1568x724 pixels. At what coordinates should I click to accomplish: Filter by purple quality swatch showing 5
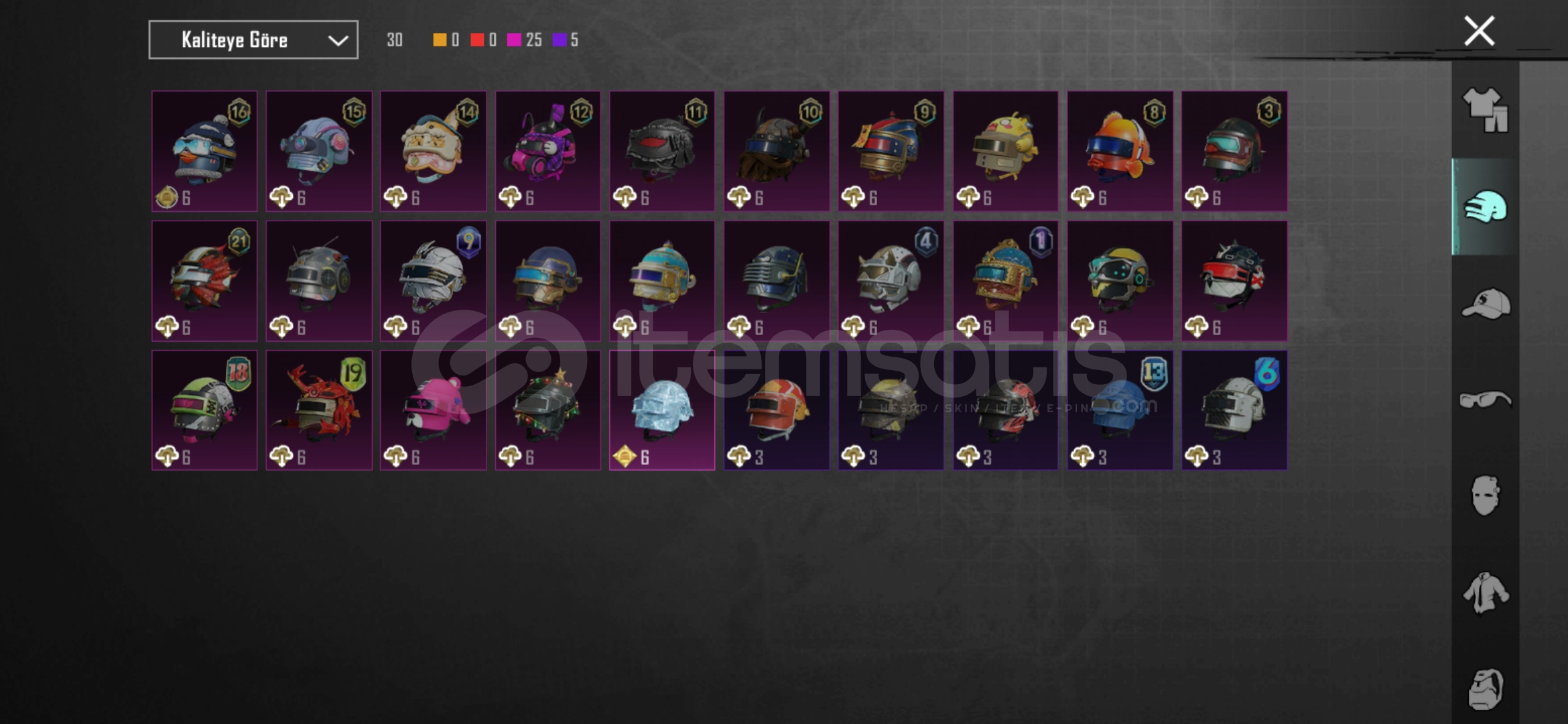(x=559, y=40)
